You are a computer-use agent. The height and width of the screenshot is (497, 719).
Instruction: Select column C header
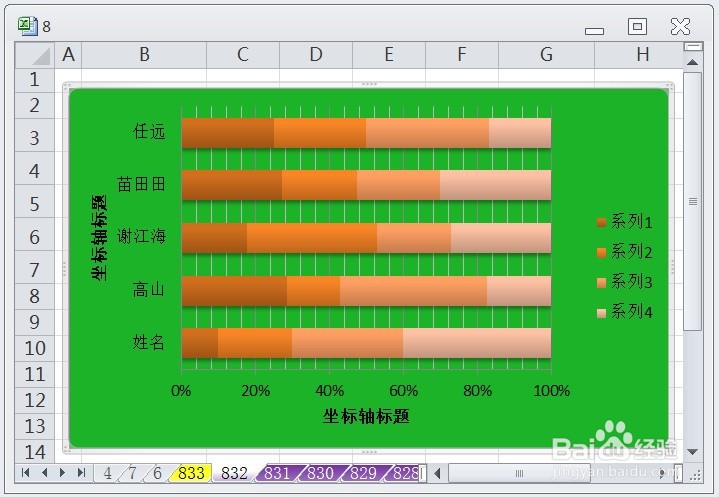[243, 55]
